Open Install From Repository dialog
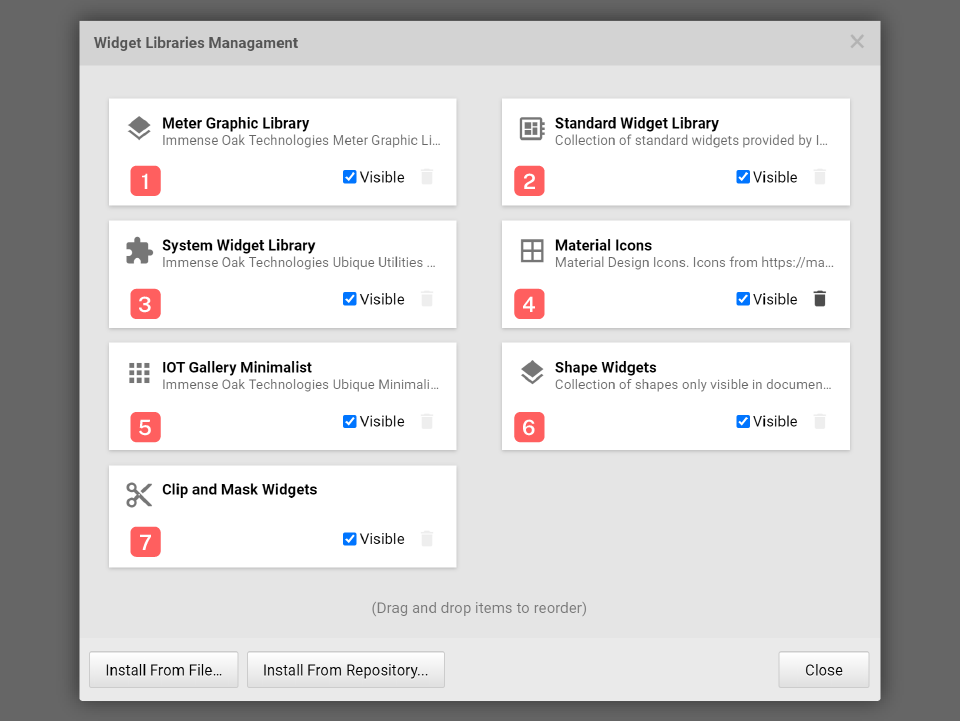 click(345, 670)
